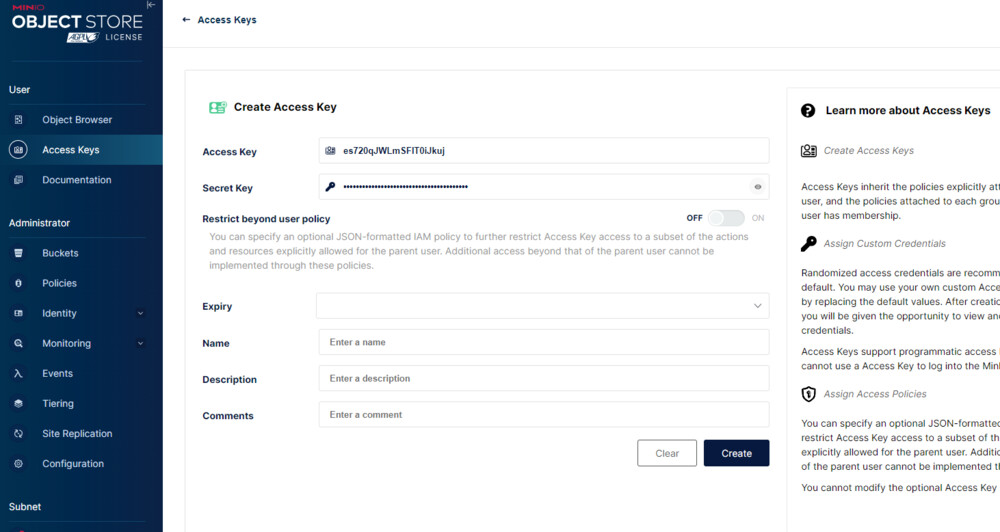Click the Site Replication icon

(18, 433)
